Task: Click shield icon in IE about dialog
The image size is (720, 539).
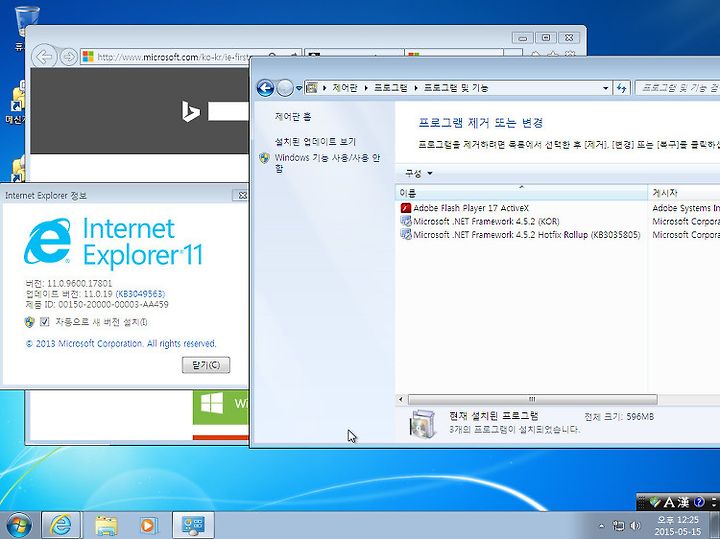Action: [x=30, y=322]
